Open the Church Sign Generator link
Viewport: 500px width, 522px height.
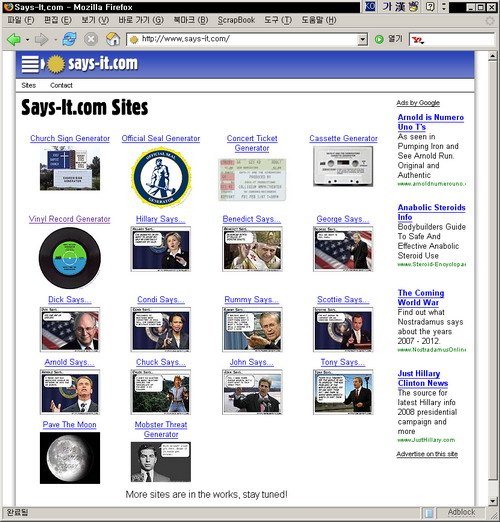(70, 138)
